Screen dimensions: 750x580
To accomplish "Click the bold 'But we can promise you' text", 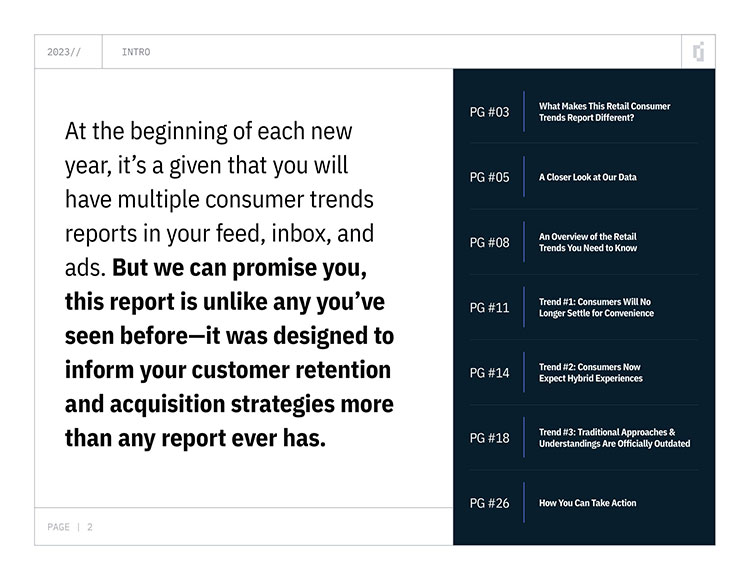I will pos(239,268).
